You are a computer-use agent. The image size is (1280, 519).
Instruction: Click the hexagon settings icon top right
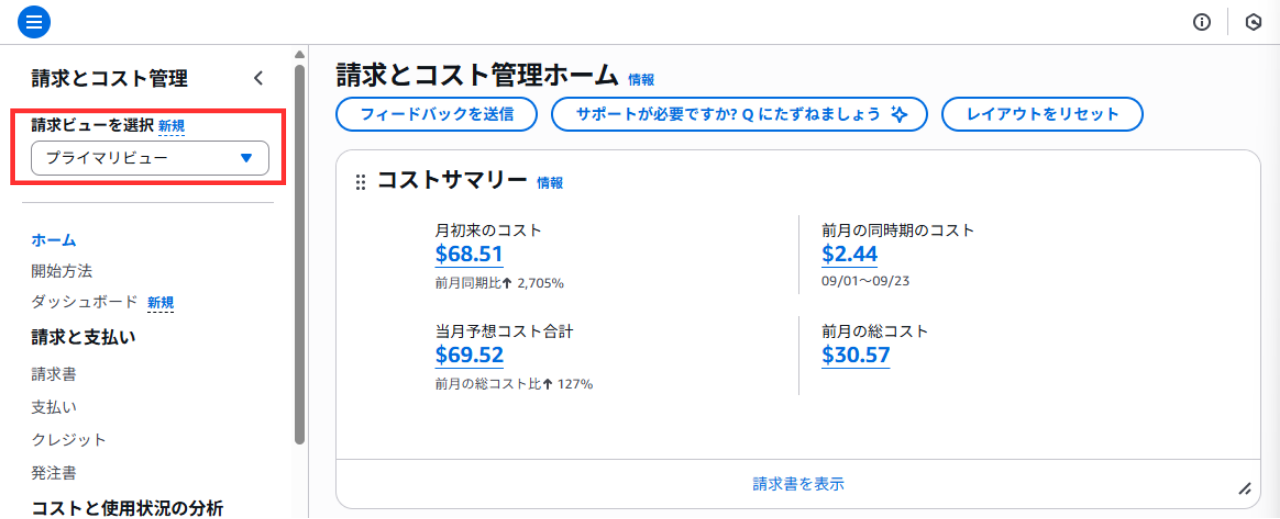(x=1253, y=22)
